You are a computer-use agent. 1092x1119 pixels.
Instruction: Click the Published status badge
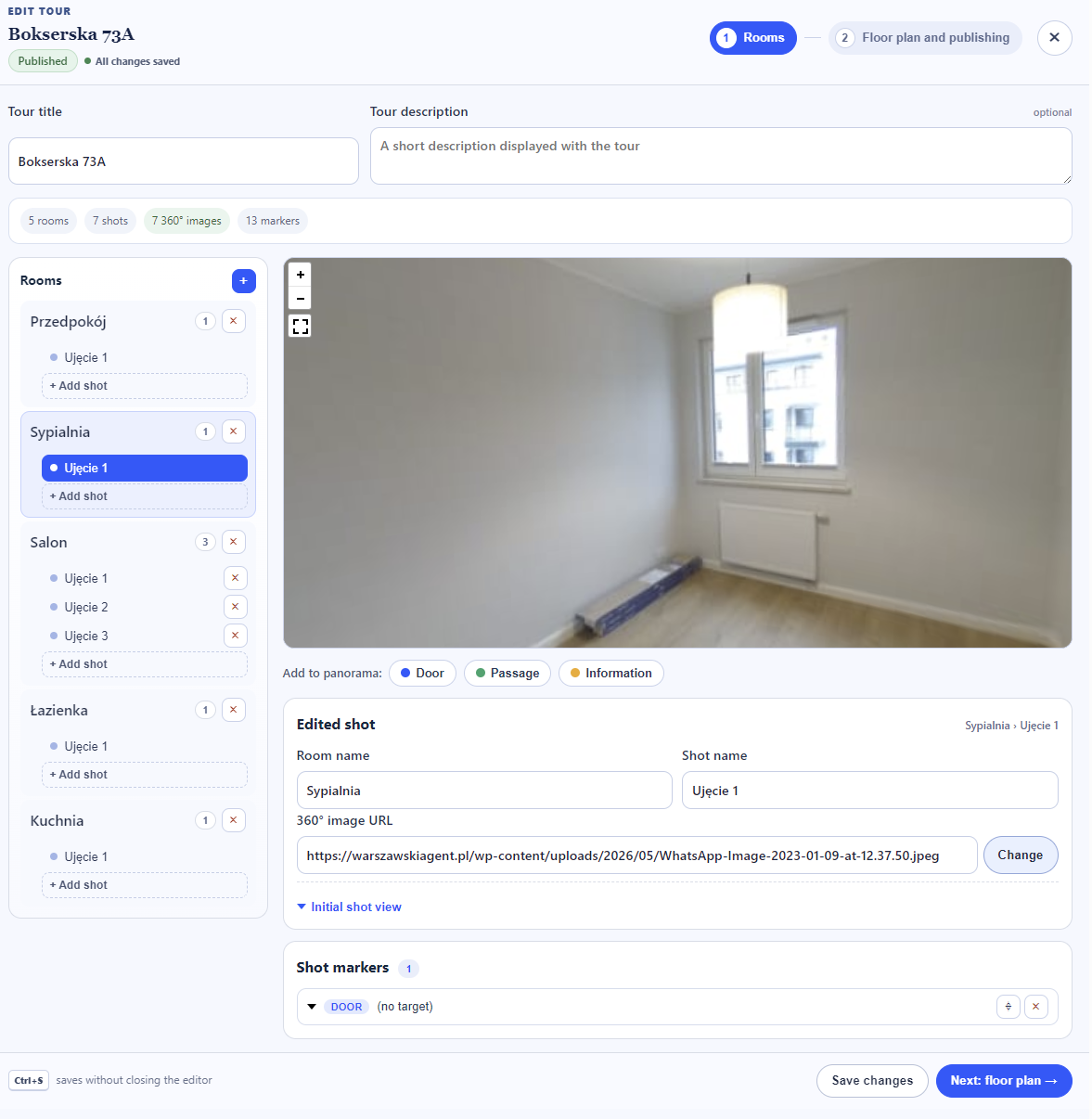pyautogui.click(x=43, y=61)
